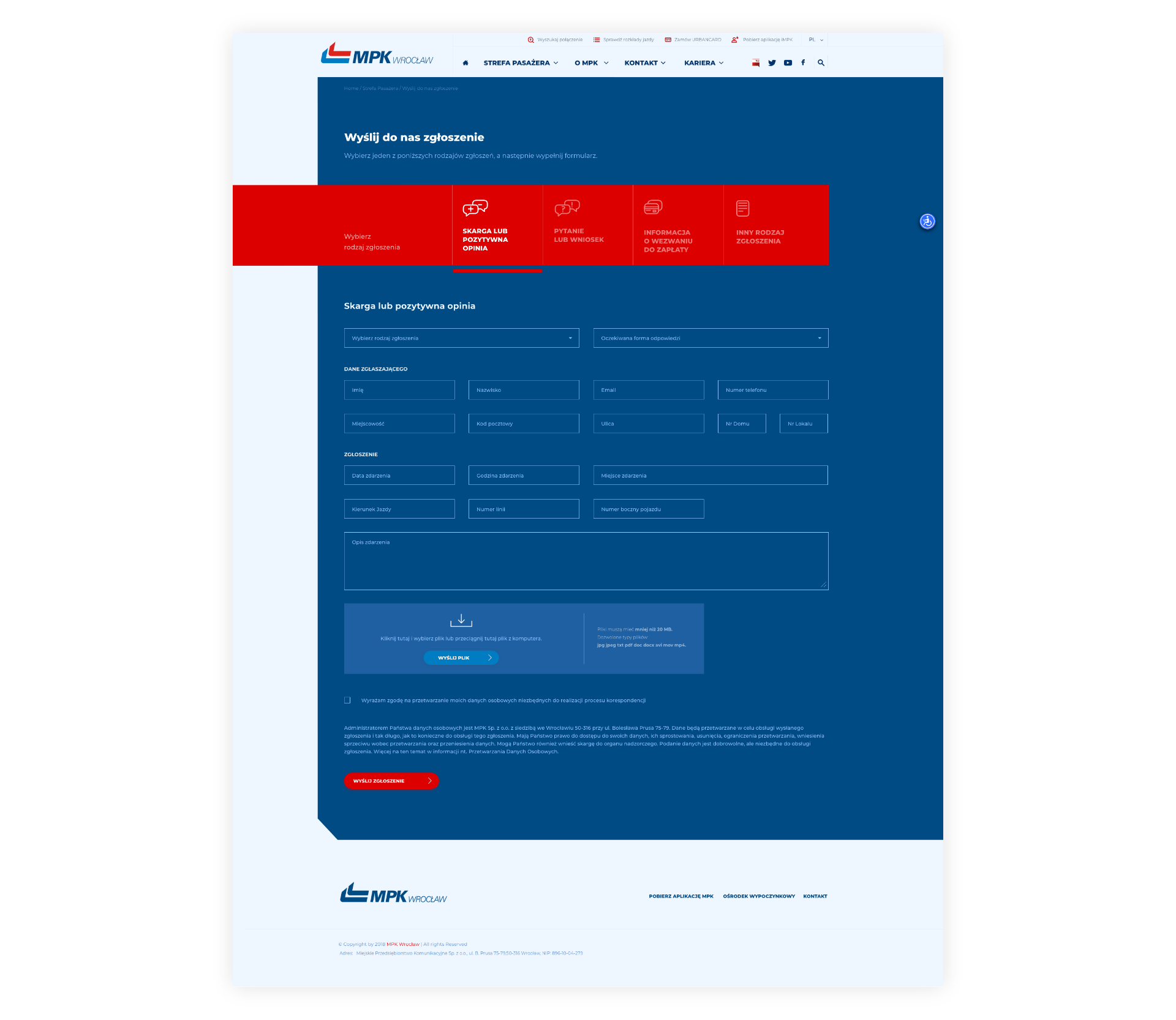Click the Opis zdarzenia text area
This screenshot has width=1176, height=1020.
(586, 561)
